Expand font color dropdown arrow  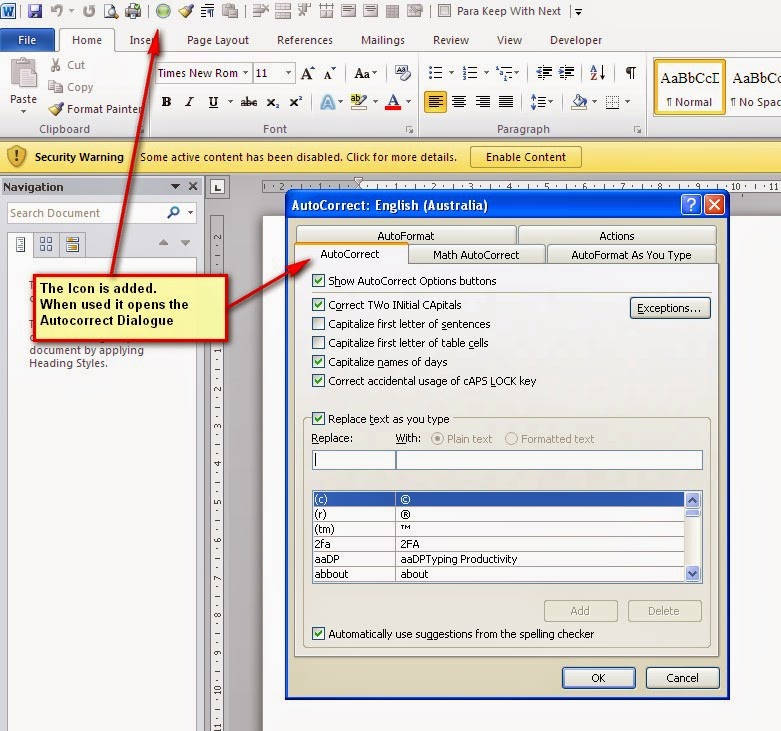[409, 102]
